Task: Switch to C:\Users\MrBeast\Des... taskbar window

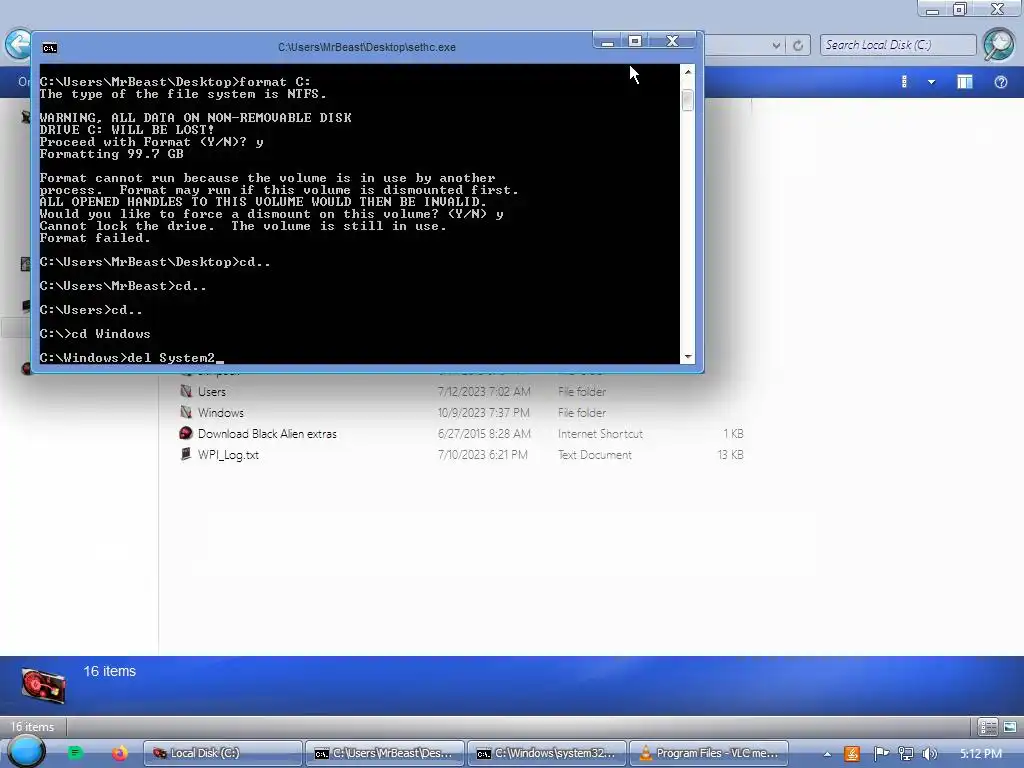Action: [x=385, y=753]
